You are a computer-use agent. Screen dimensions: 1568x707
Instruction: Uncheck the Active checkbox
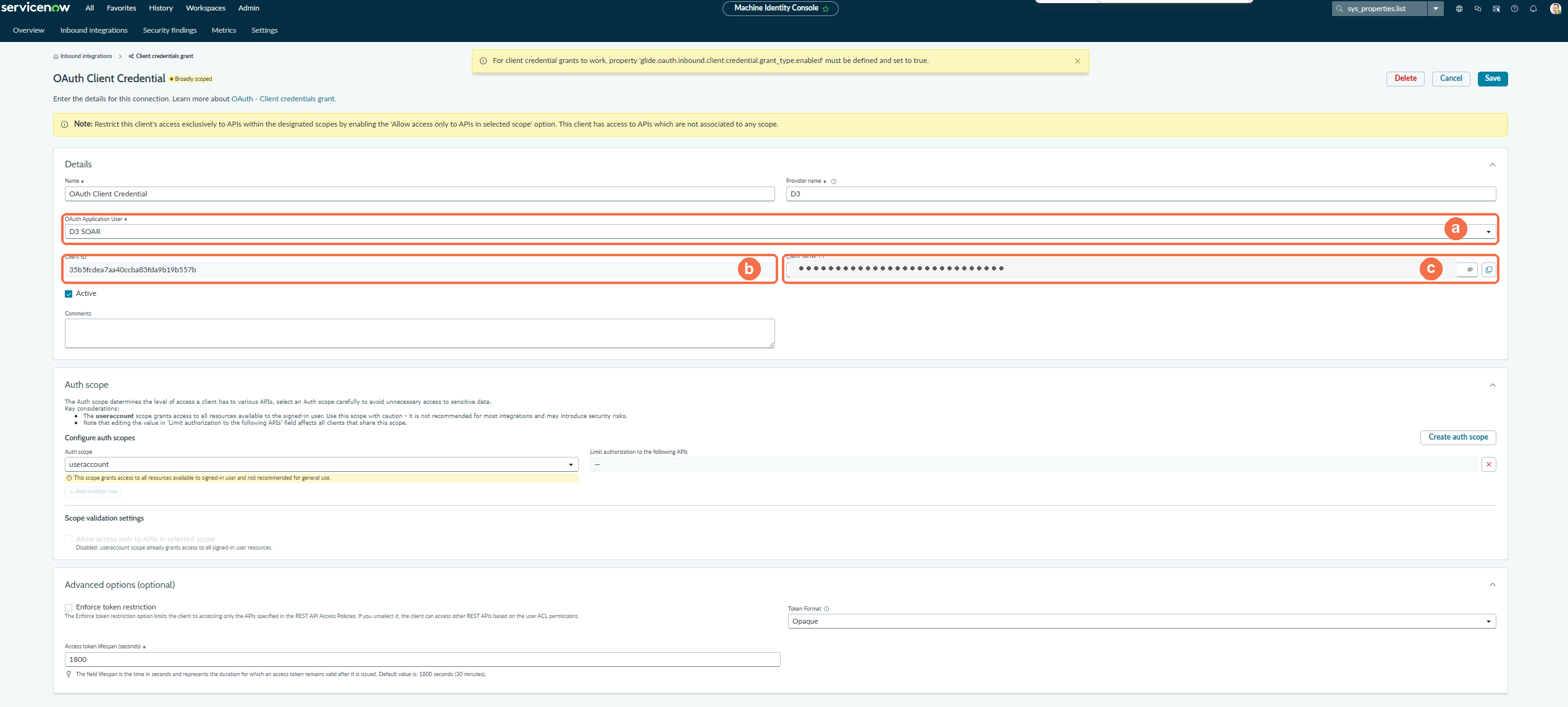(x=69, y=294)
